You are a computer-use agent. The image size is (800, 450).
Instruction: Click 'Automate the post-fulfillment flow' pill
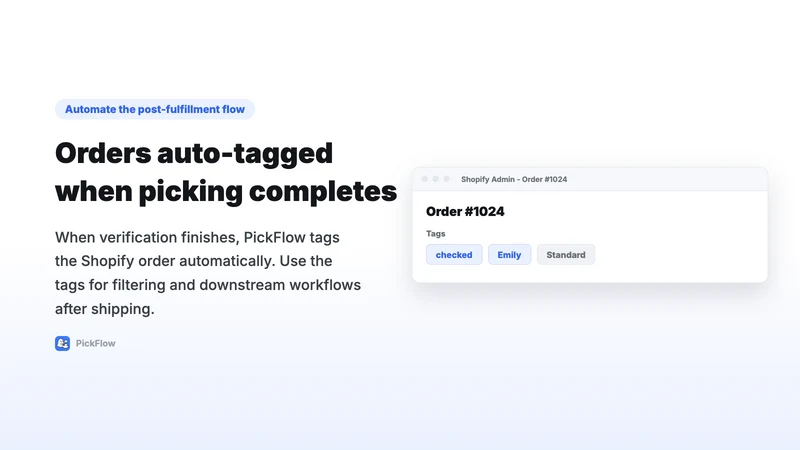[x=155, y=109]
